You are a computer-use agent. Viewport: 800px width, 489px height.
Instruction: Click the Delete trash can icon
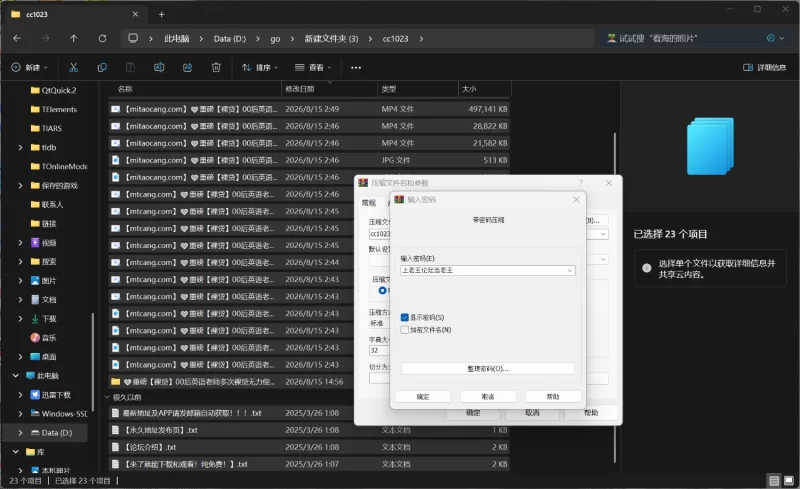click(x=216, y=67)
